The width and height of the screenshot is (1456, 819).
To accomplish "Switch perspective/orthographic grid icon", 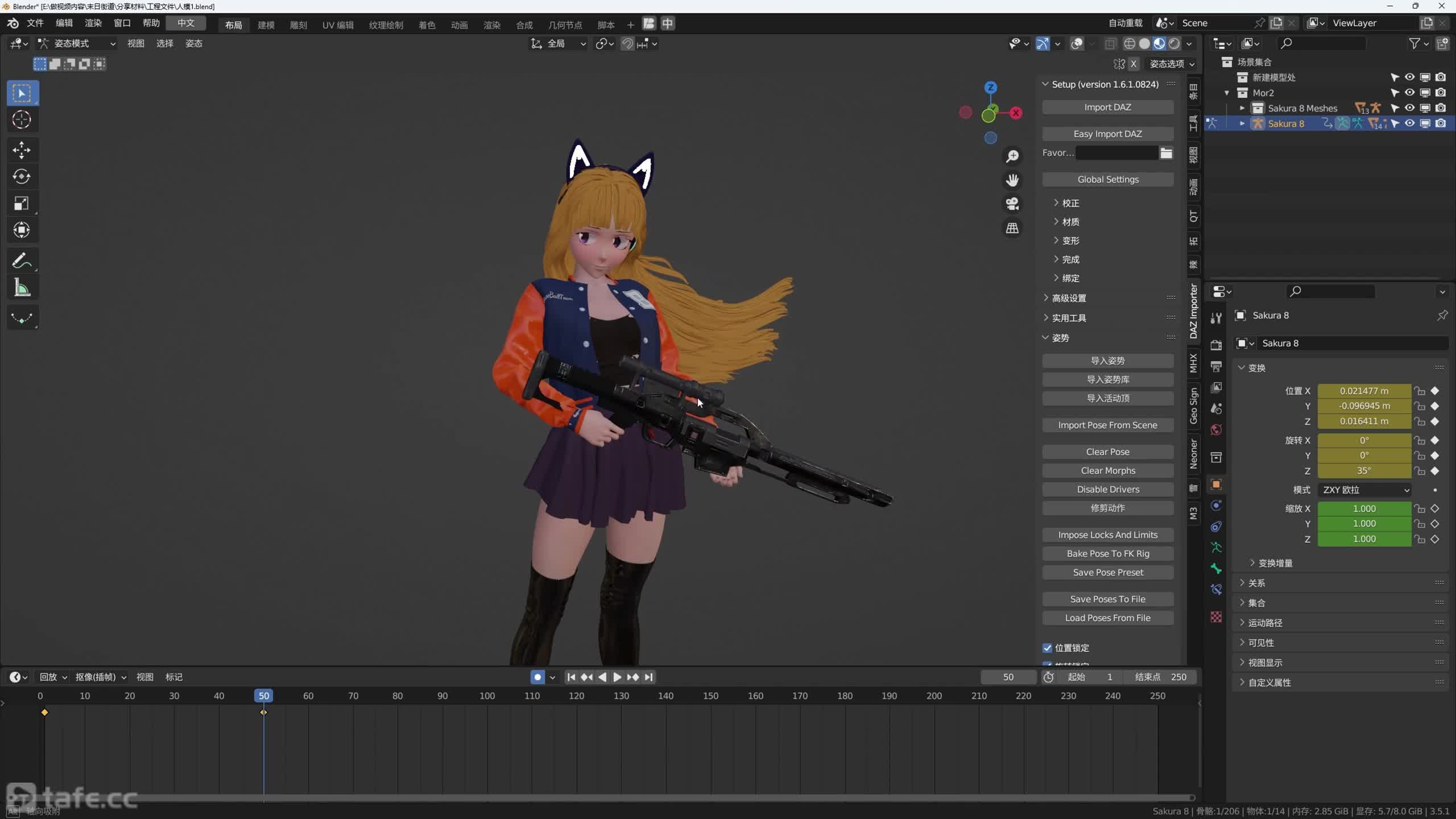I will 1012,228.
